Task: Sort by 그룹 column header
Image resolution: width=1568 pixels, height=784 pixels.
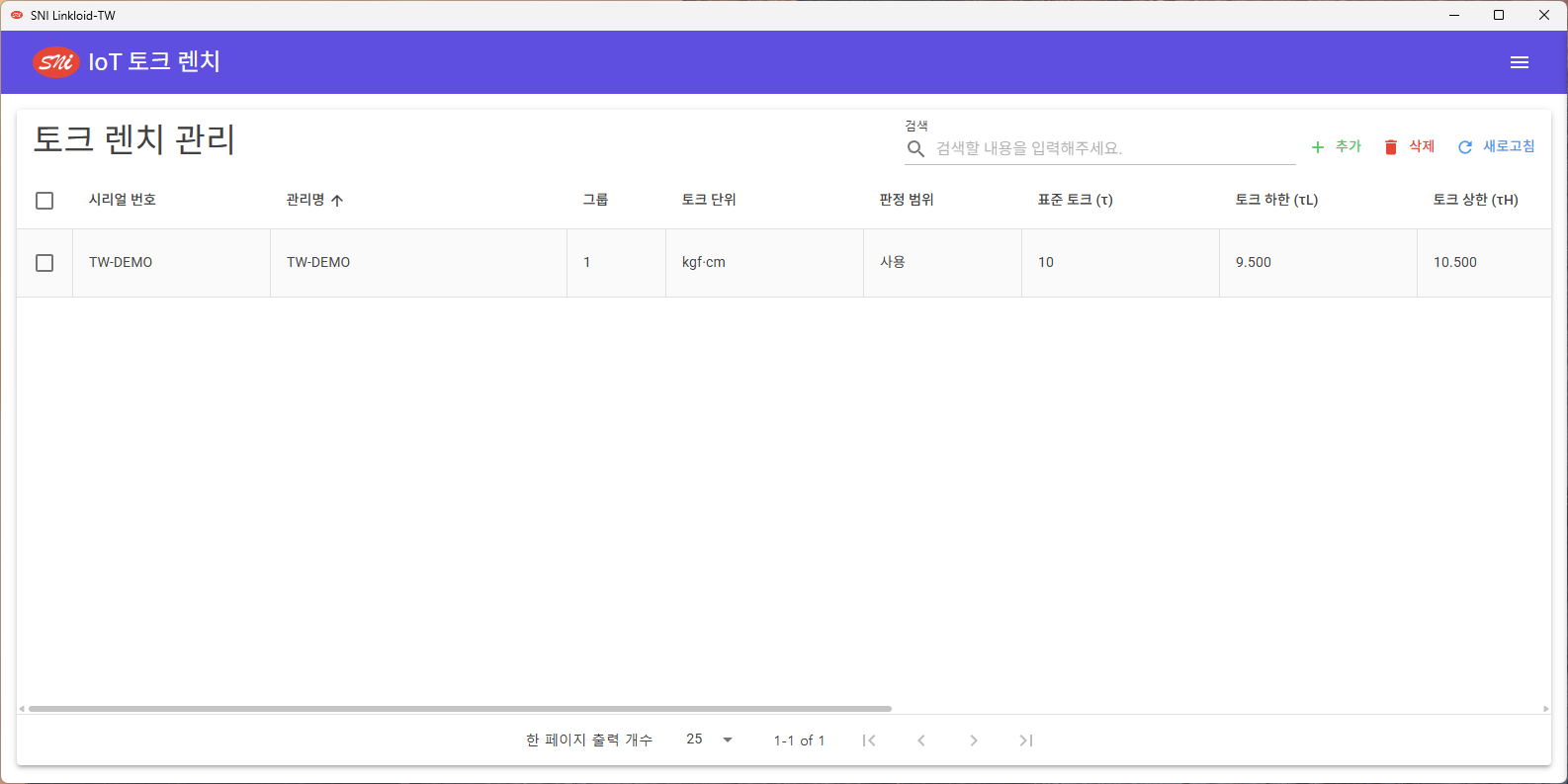Action: (595, 200)
